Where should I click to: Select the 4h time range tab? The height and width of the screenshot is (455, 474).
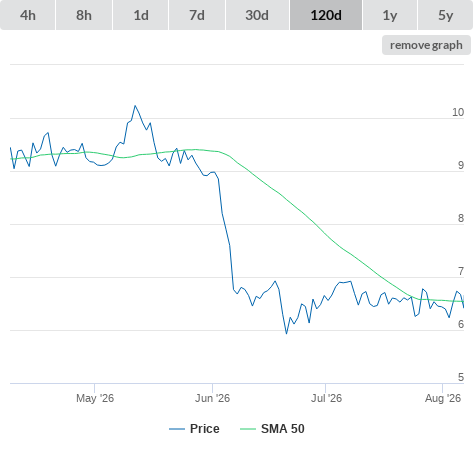pos(28,15)
